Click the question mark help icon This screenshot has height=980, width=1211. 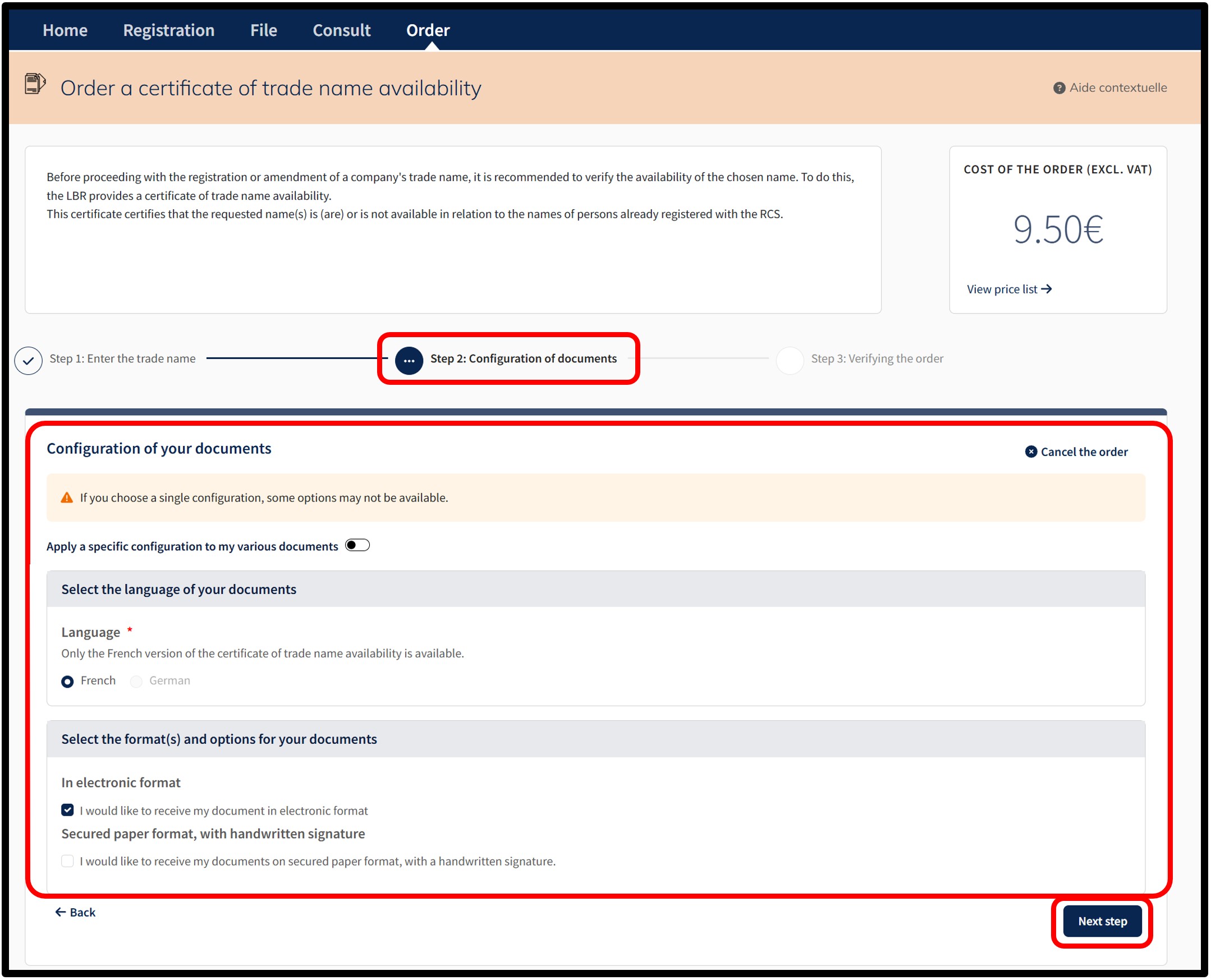[1059, 88]
